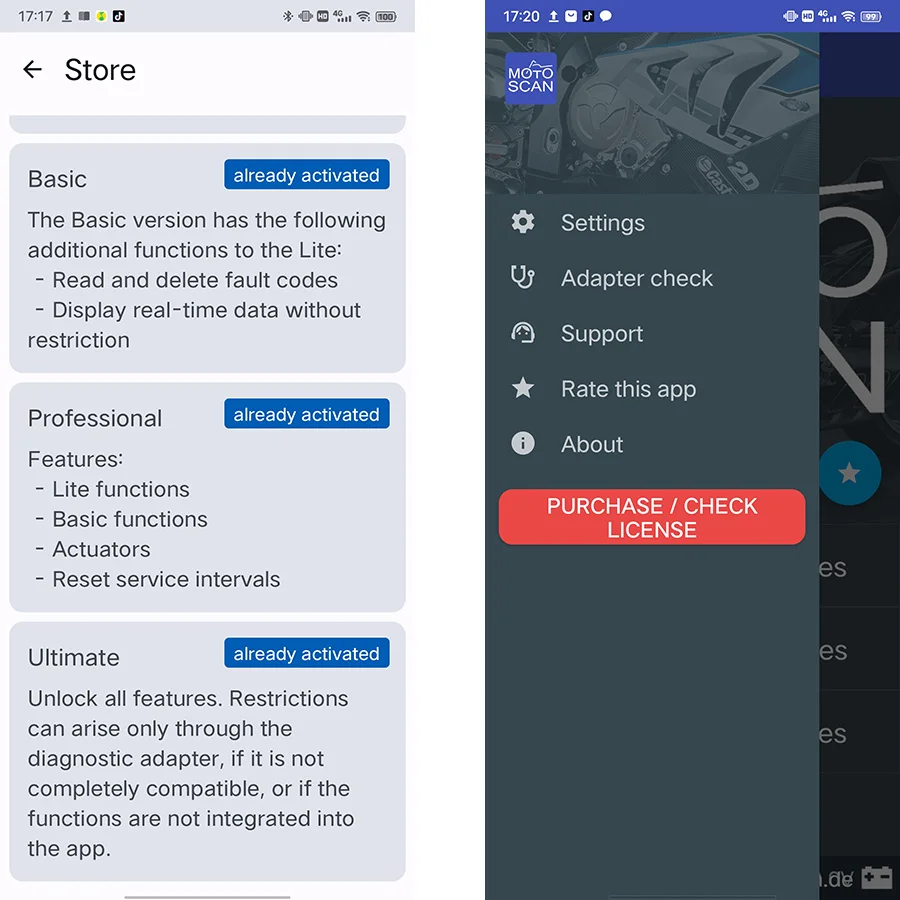Click the Basic plan heading
The image size is (900, 900).
coord(57,179)
